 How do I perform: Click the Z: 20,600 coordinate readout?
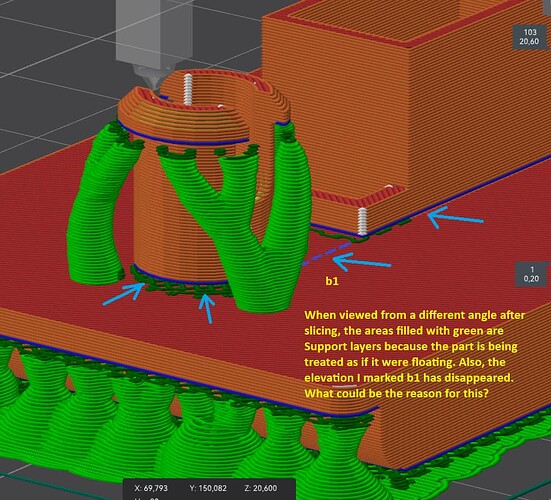pos(261,488)
